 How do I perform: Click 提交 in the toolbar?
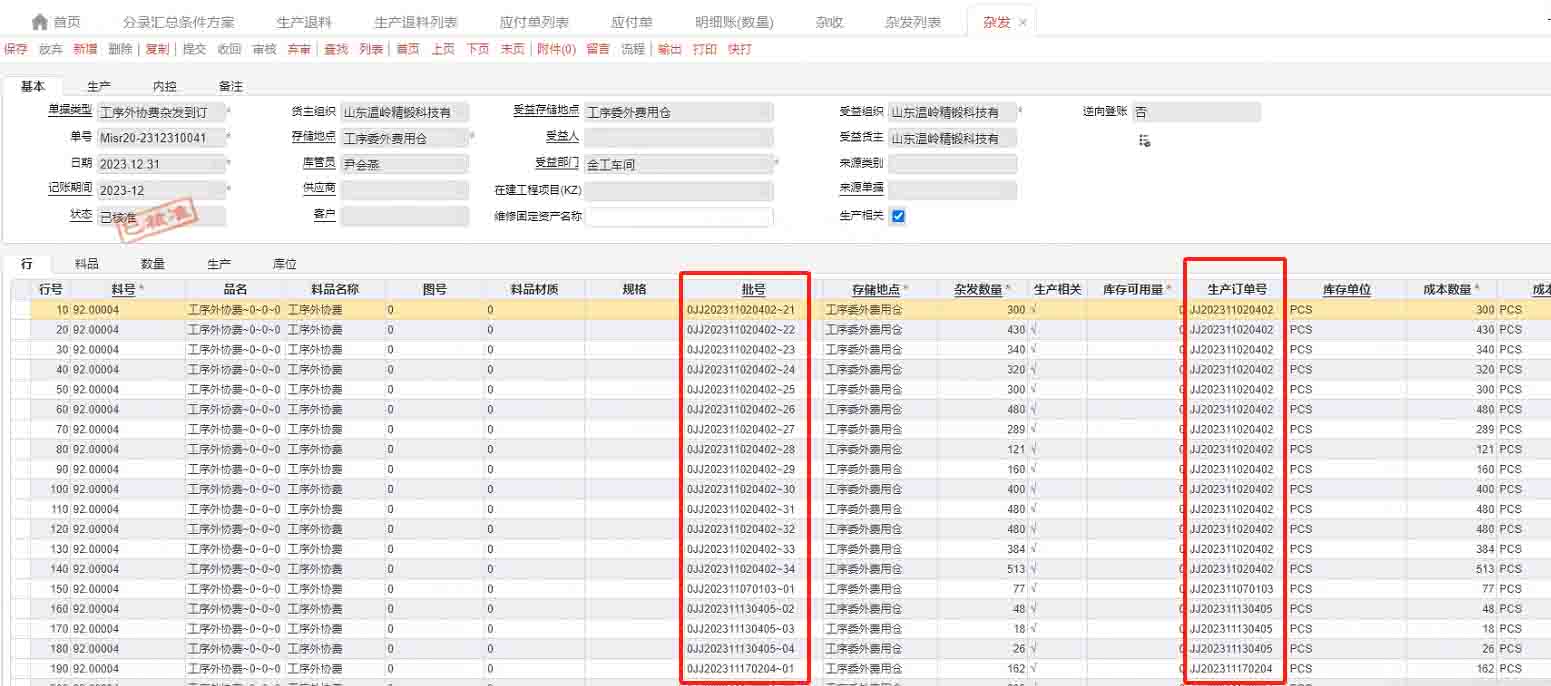(x=194, y=49)
